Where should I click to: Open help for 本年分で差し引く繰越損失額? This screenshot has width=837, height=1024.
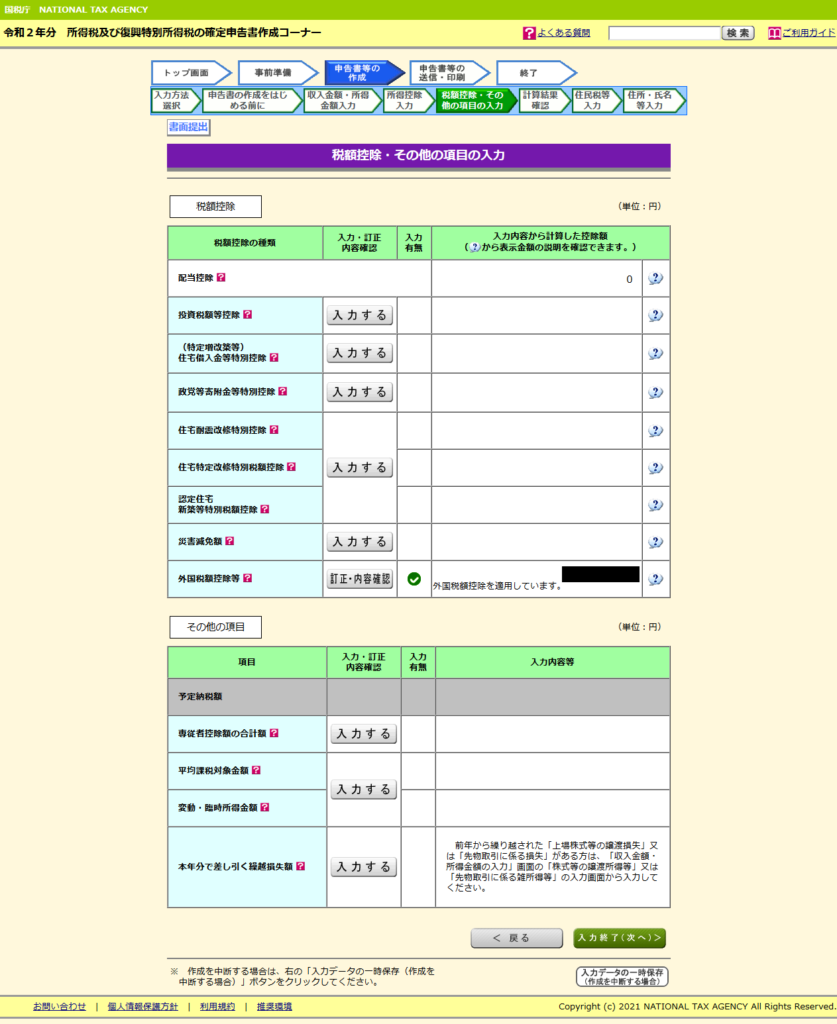[x=300, y=867]
